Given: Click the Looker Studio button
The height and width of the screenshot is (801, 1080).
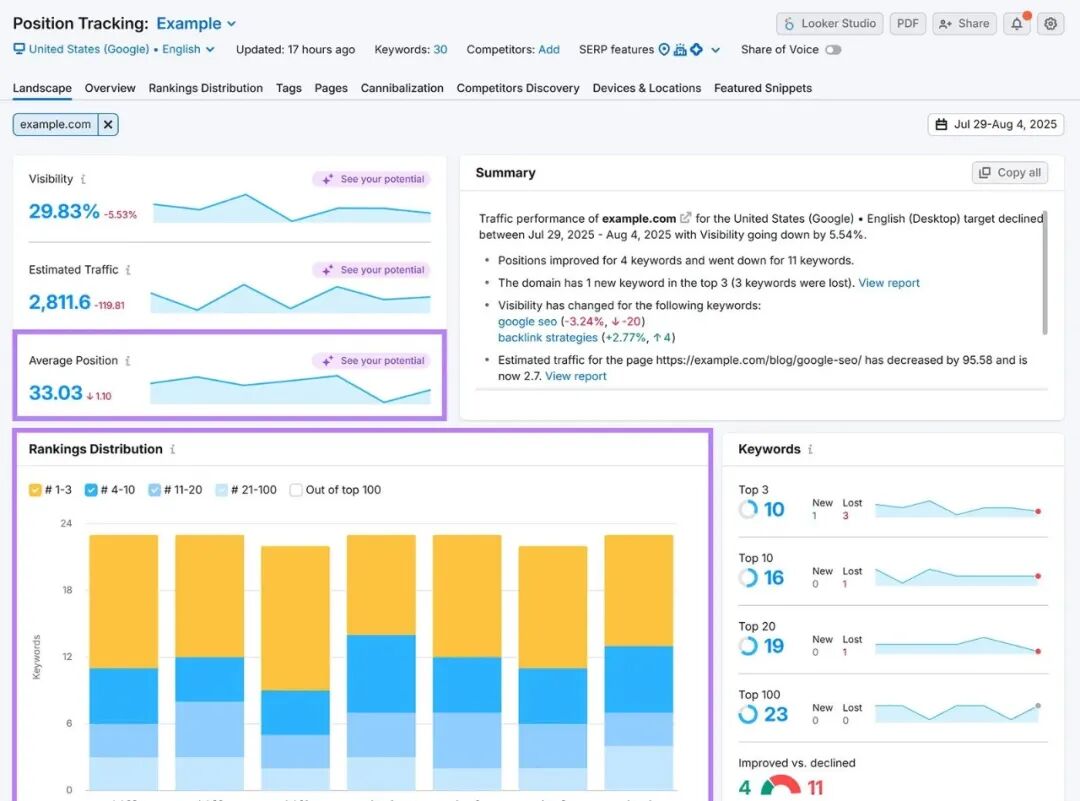Looking at the screenshot, I should pyautogui.click(x=829, y=23).
